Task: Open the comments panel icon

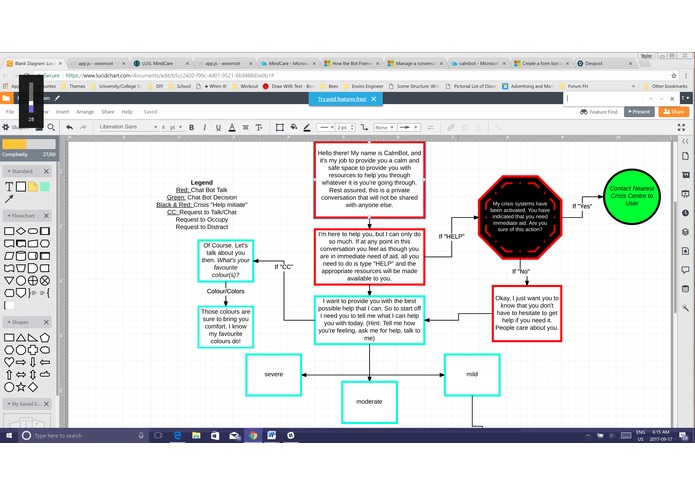Action: click(685, 270)
